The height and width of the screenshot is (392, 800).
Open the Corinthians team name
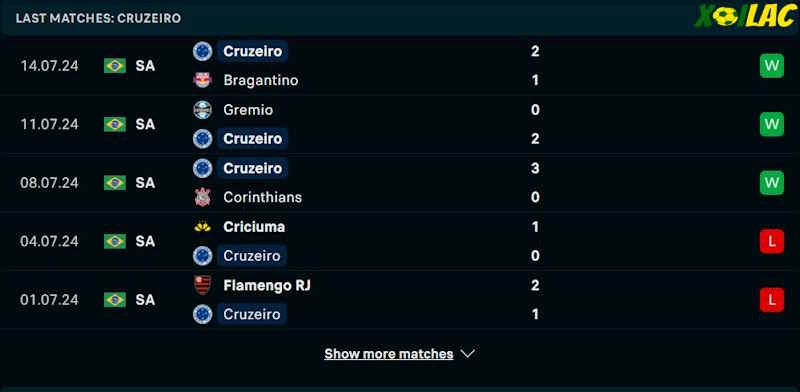click(x=263, y=198)
